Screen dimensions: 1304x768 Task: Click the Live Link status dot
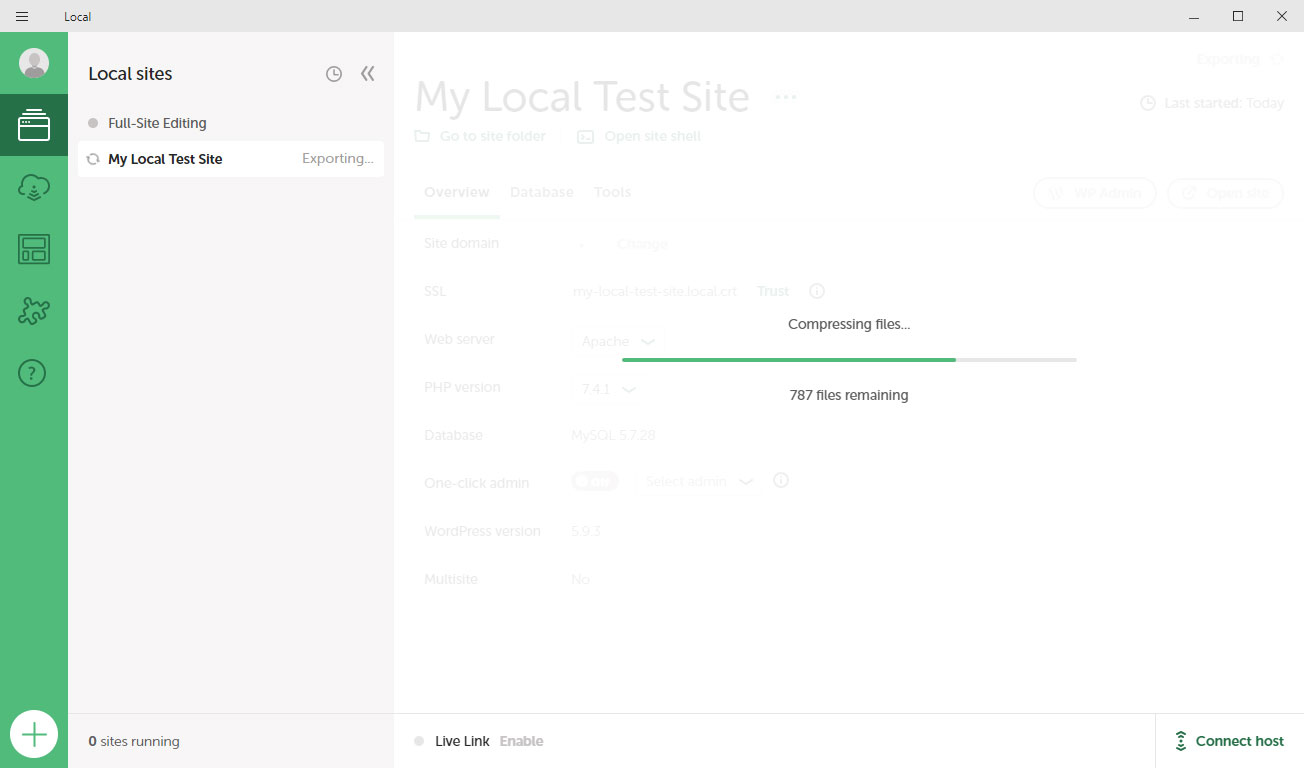pos(419,741)
